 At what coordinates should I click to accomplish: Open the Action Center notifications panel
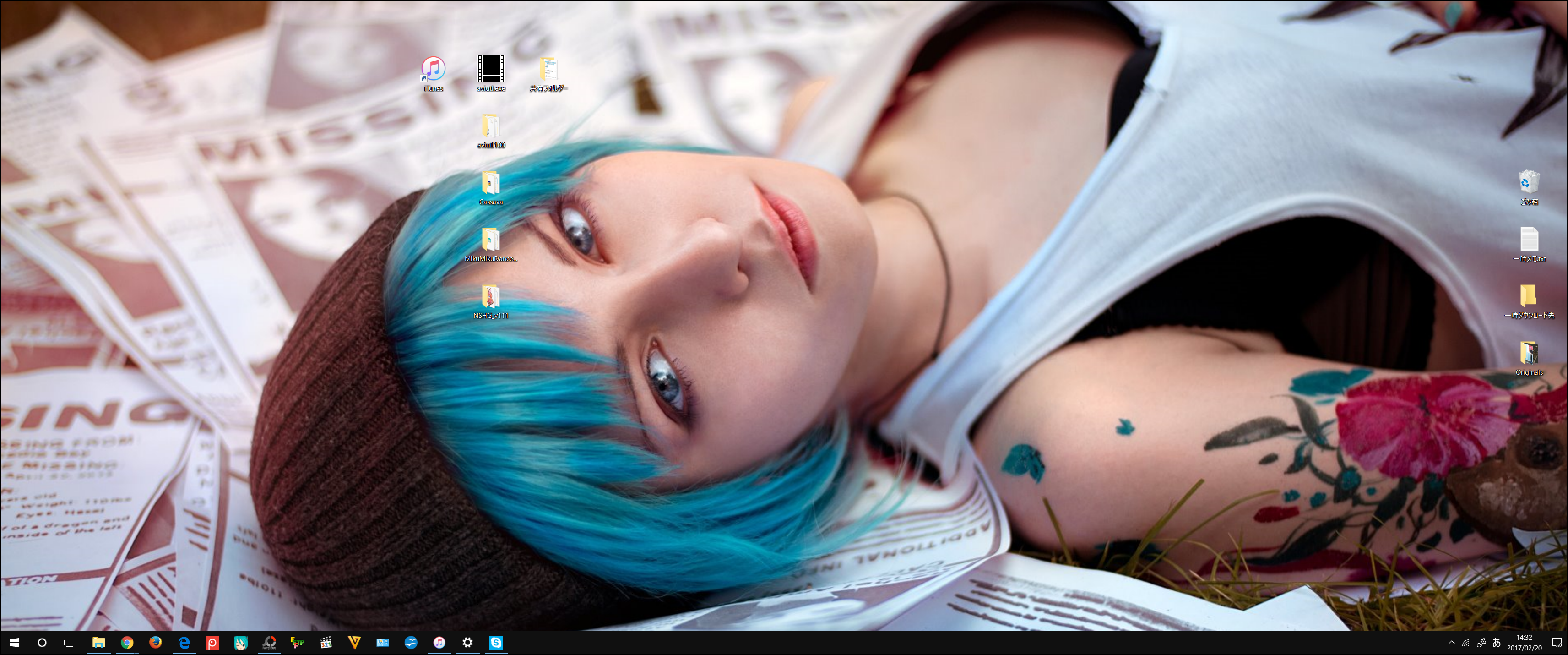[x=1557, y=643]
